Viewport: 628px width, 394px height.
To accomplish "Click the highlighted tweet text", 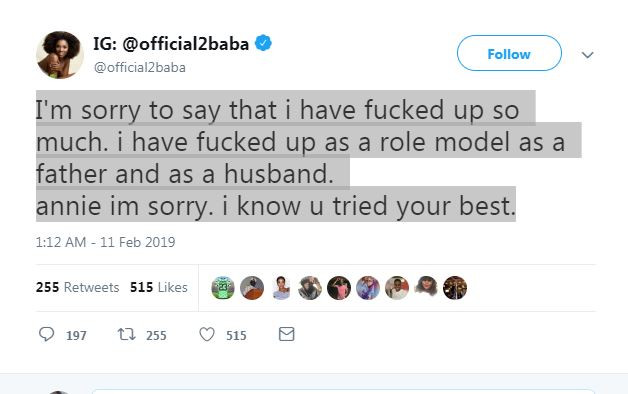I will (x=308, y=156).
